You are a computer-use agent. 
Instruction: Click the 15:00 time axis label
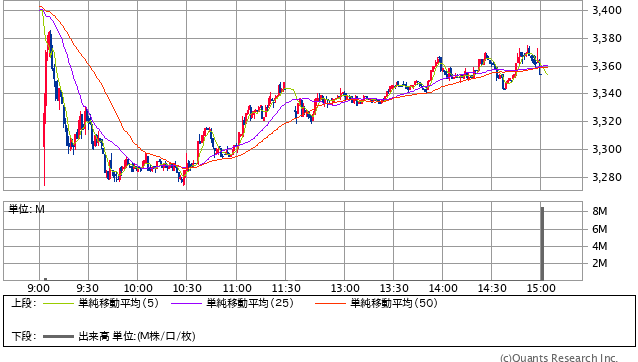tap(541, 288)
